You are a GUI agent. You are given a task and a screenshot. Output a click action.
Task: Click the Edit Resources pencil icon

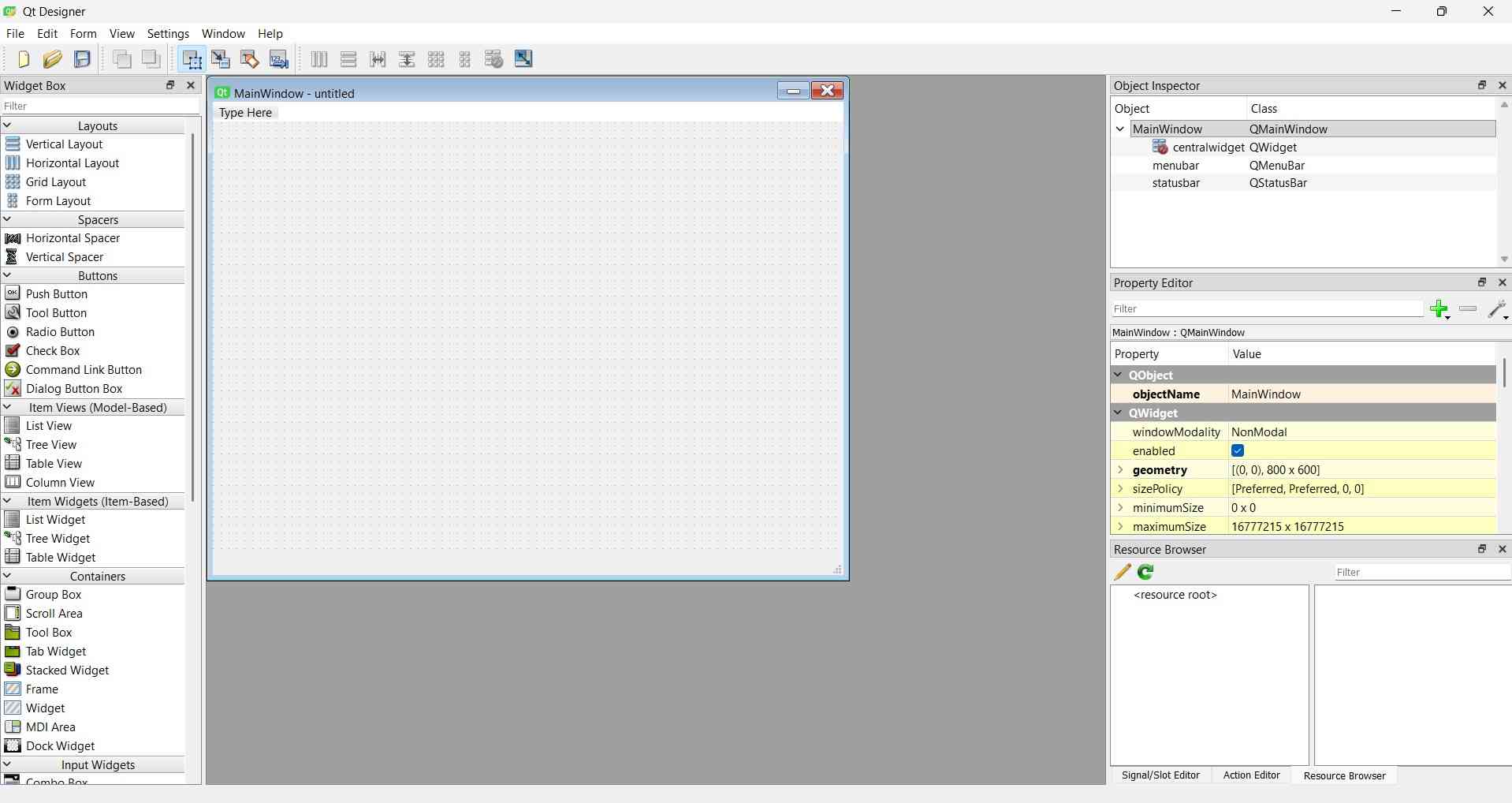[1123, 572]
